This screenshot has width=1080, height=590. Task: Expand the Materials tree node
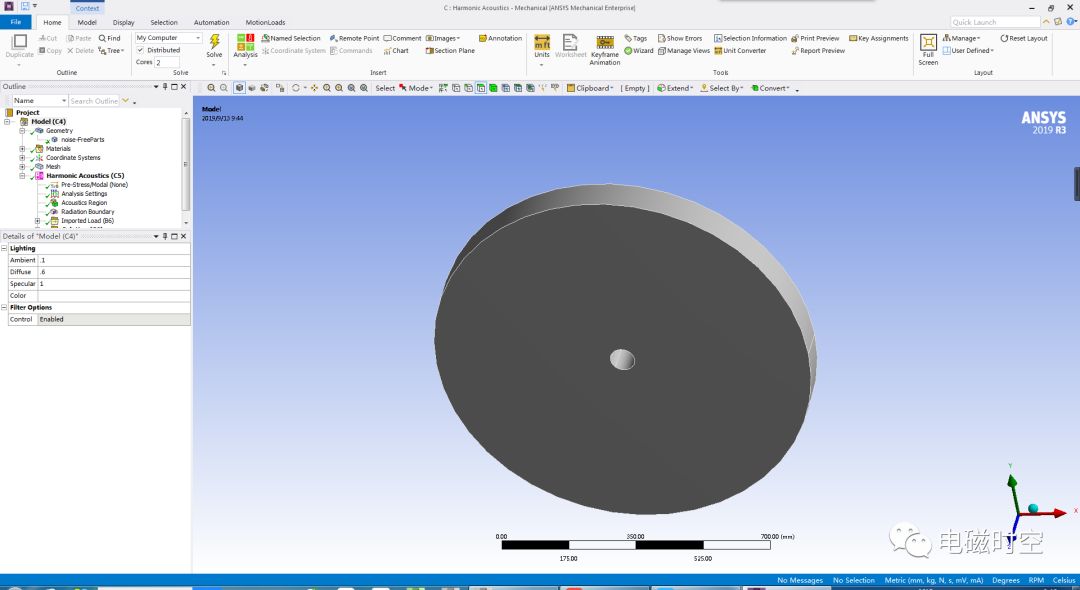pyautogui.click(x=20, y=148)
